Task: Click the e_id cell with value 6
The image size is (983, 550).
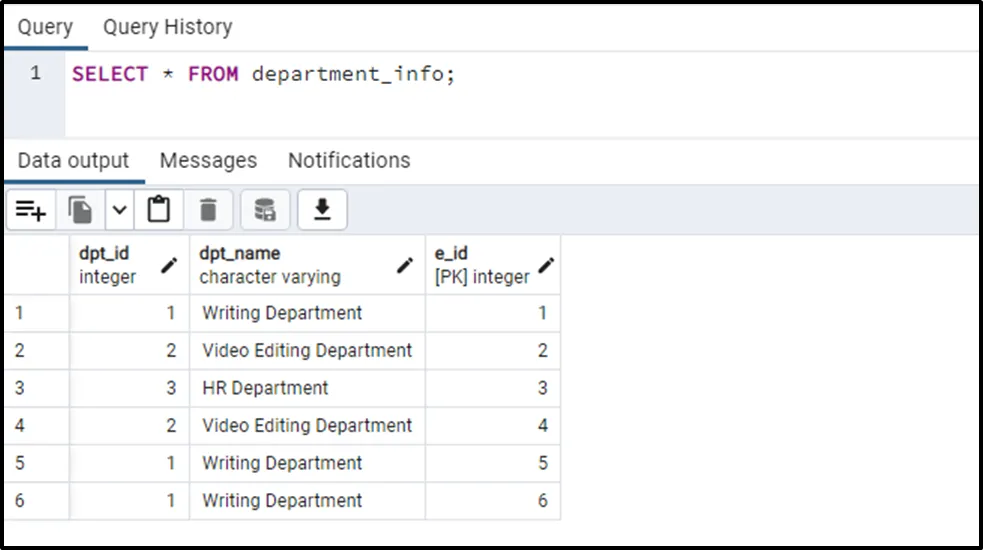Action: click(493, 501)
